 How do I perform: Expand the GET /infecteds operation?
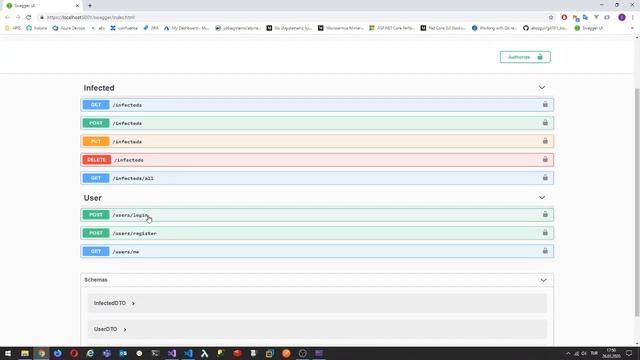tap(317, 105)
